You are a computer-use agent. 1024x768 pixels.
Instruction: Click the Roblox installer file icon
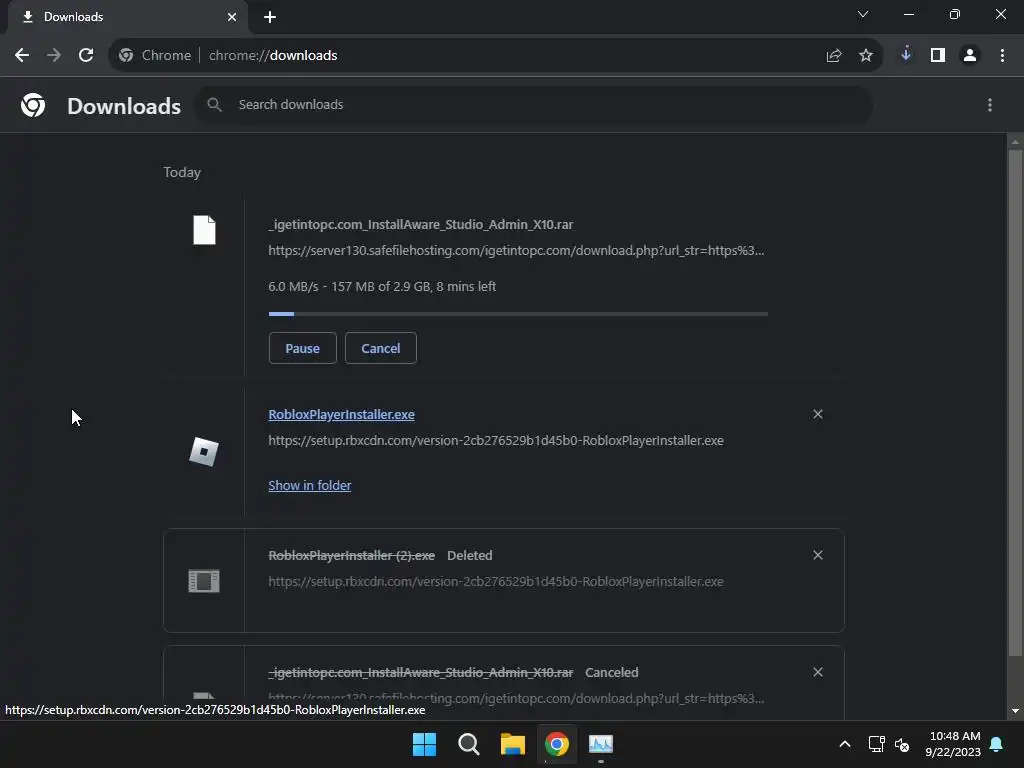coord(204,451)
